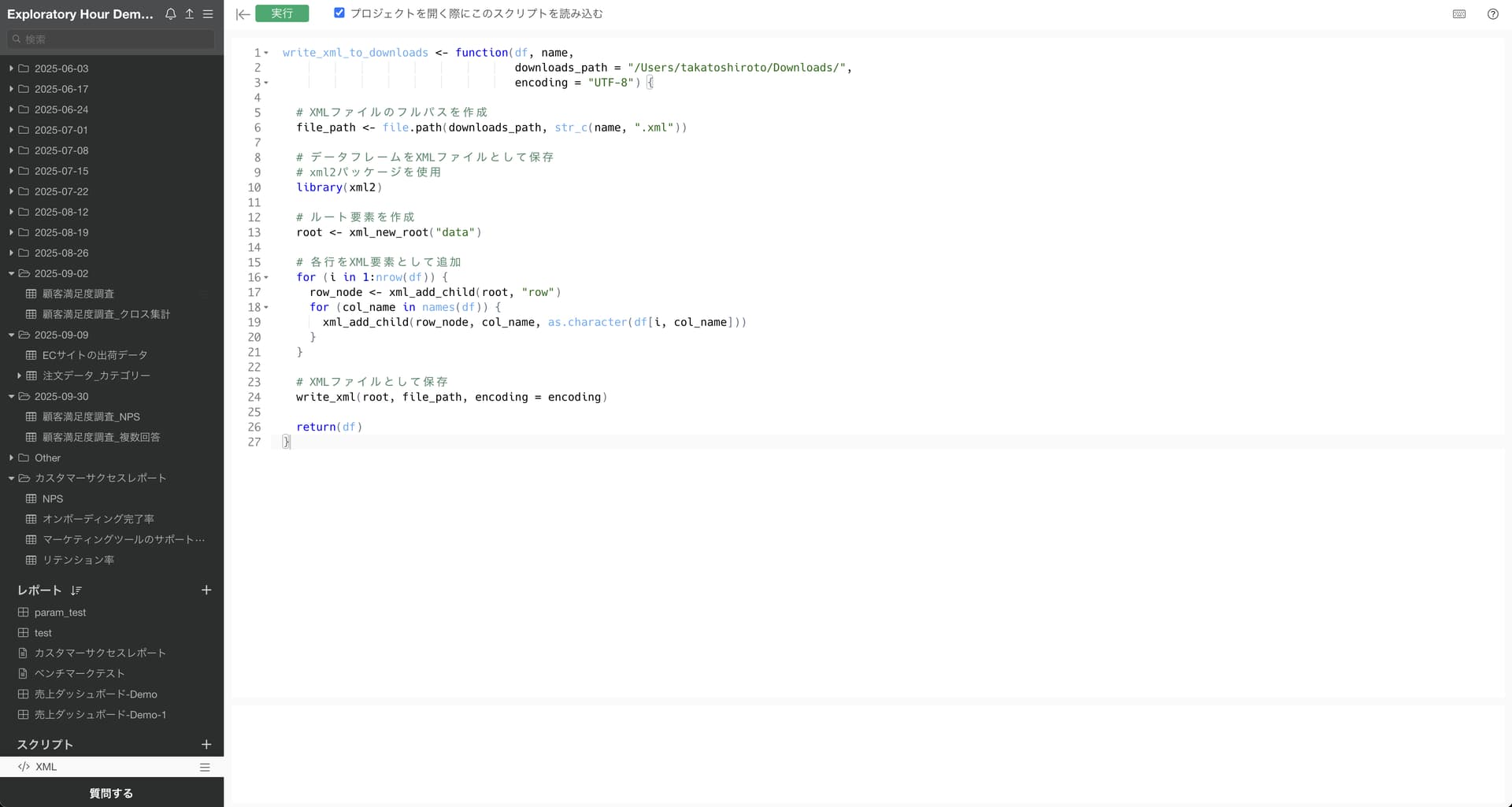The width and height of the screenshot is (1512, 807).
Task: Click the sort icon next to レポート
Action: 76,590
